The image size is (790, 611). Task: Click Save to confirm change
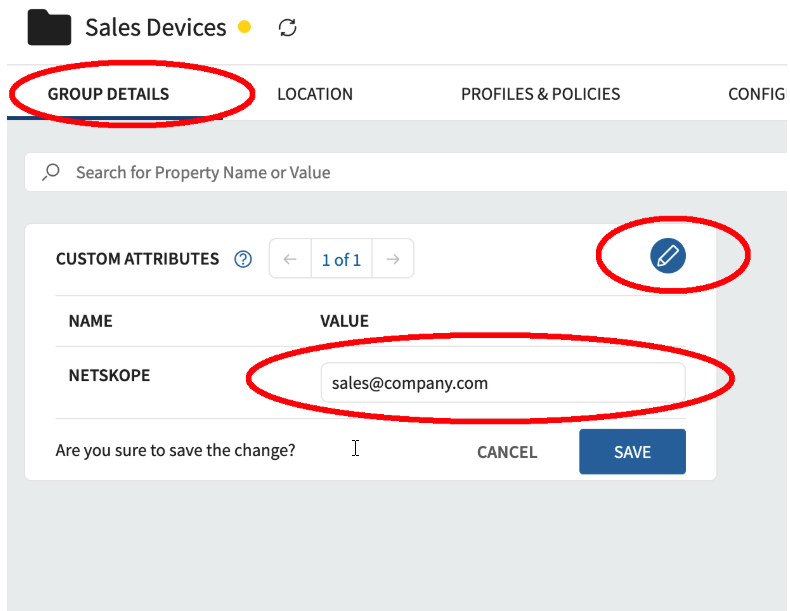(x=632, y=452)
